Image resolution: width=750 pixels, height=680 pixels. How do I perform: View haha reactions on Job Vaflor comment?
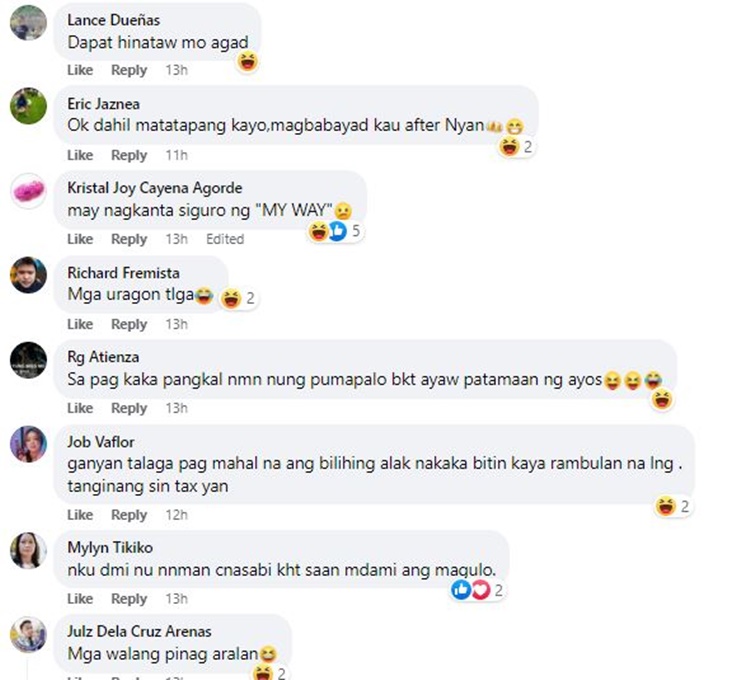[x=673, y=506]
